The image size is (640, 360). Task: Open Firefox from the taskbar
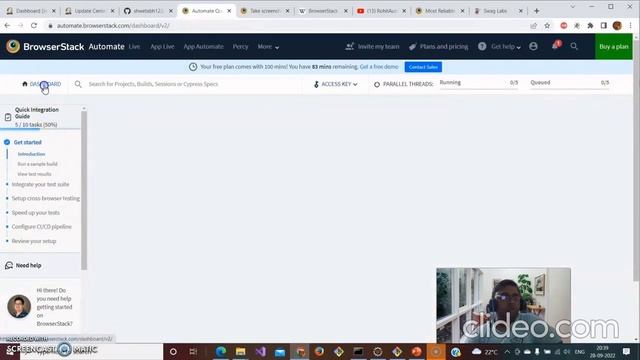point(319,351)
